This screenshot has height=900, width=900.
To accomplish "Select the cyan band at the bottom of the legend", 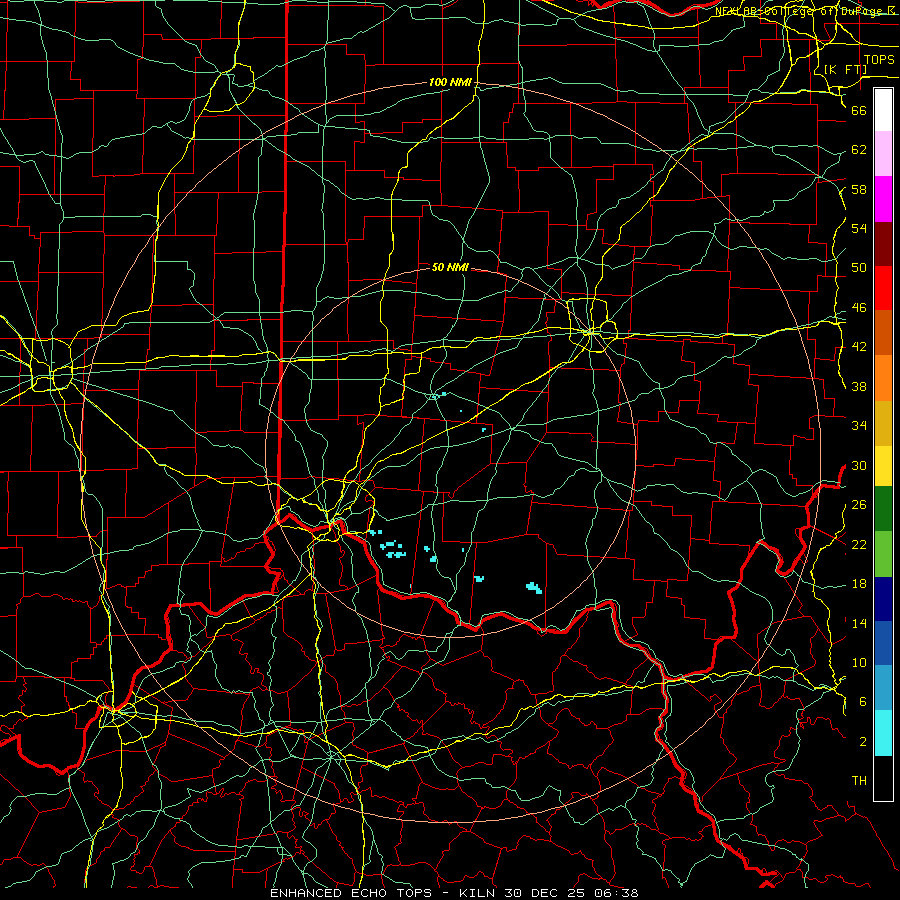I will click(883, 733).
